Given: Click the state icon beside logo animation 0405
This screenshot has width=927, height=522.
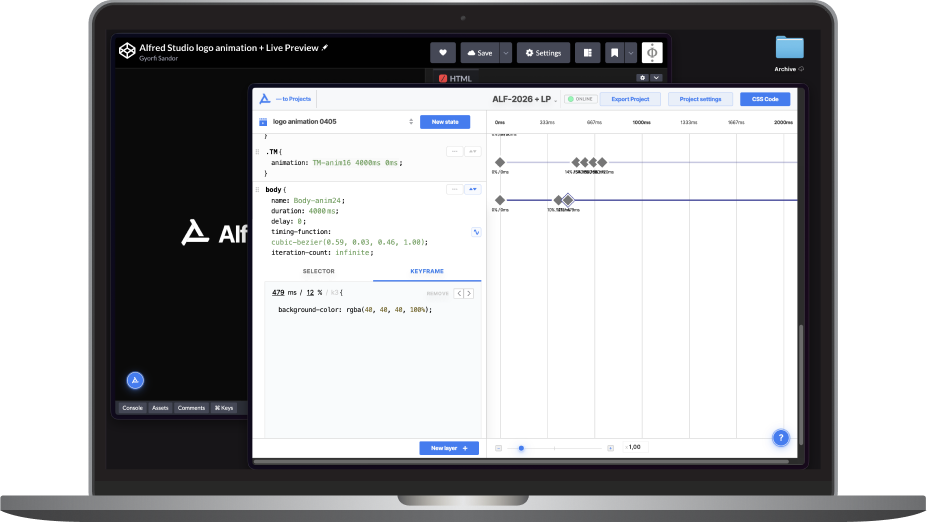Looking at the screenshot, I should click(x=263, y=122).
